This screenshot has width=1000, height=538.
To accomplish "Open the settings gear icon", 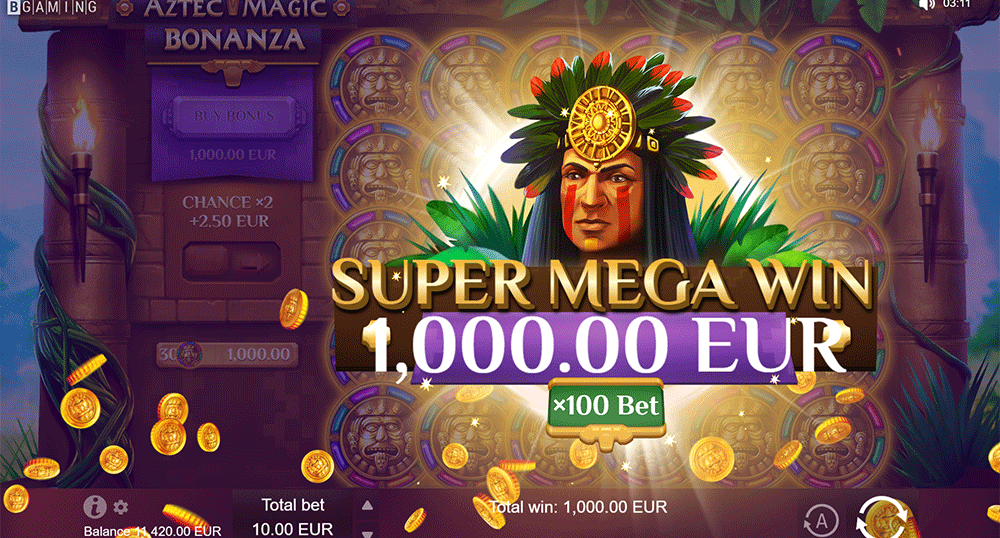I will (121, 507).
